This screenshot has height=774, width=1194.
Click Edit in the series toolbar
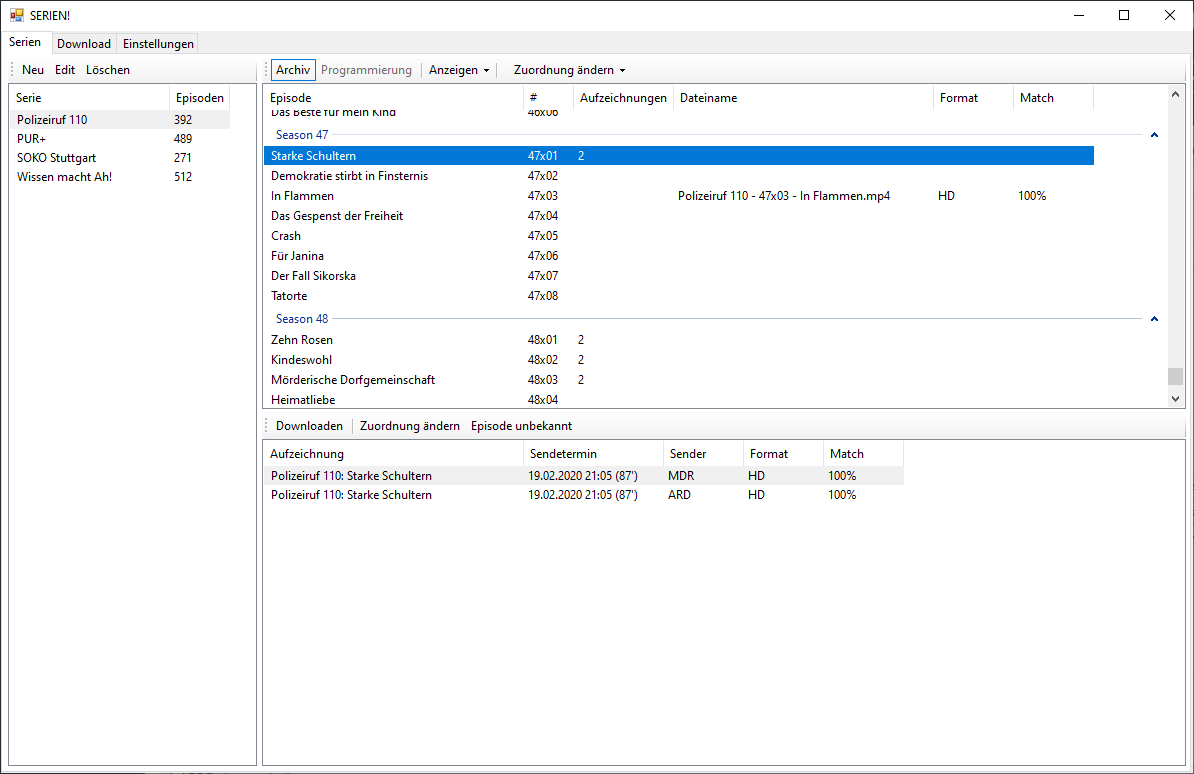[65, 70]
